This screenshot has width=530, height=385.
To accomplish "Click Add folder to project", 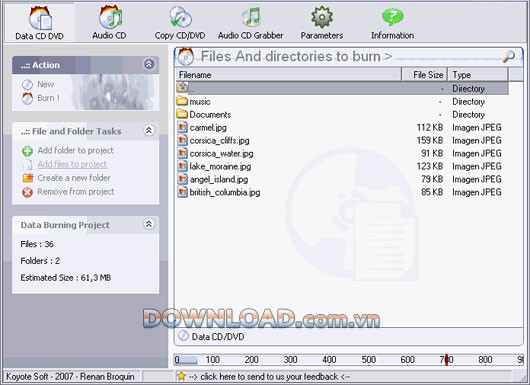I will (75, 150).
